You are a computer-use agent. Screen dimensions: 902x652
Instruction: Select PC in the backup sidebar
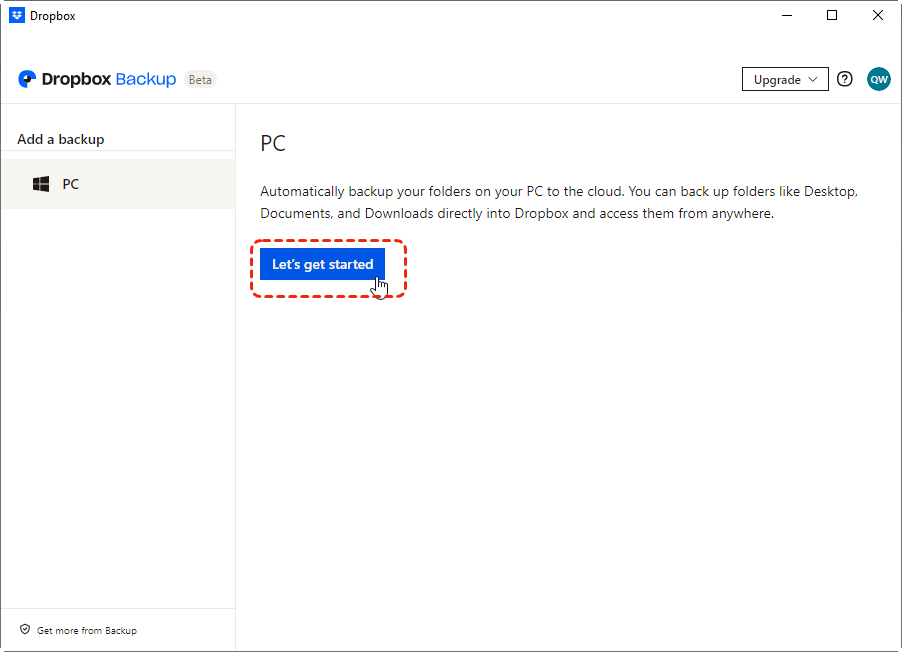[118, 184]
